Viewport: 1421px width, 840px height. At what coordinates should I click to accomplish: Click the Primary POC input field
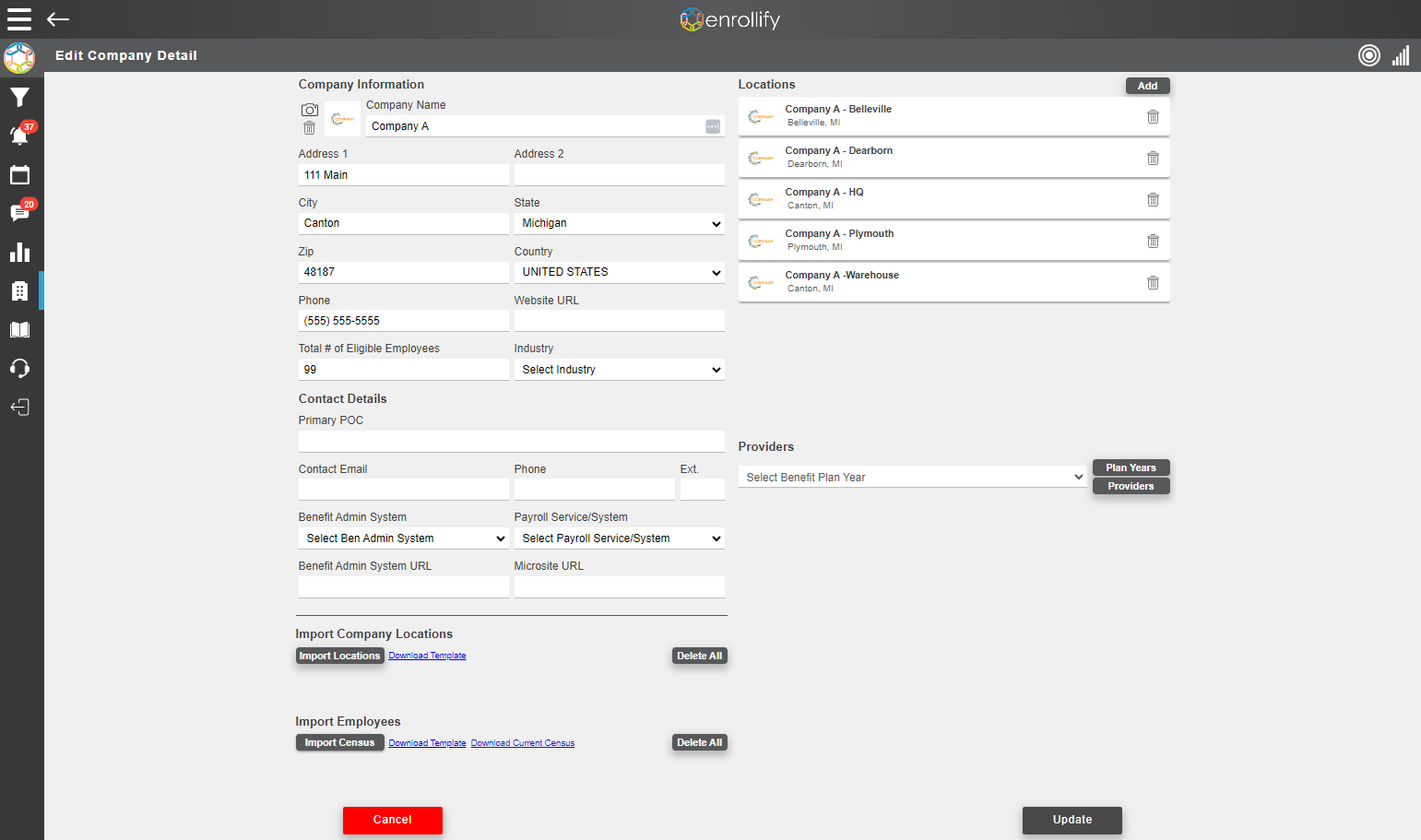pyautogui.click(x=512, y=442)
